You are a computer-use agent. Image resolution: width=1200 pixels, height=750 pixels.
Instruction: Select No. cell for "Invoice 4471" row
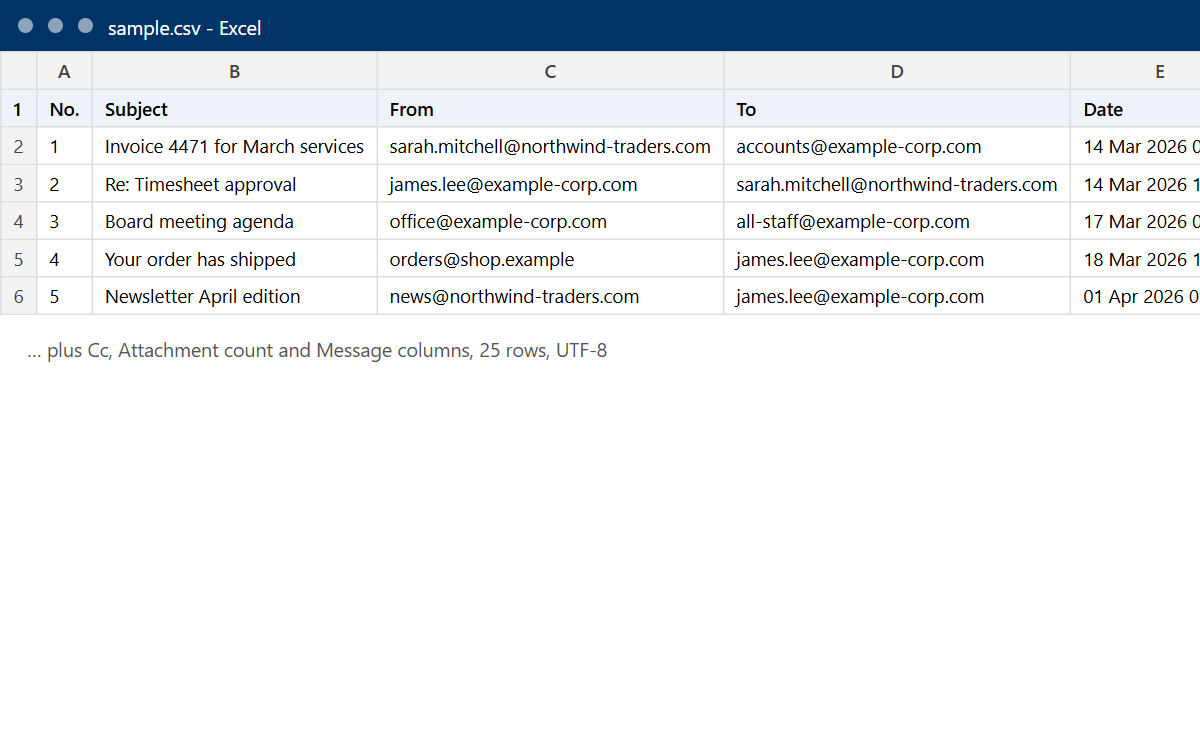pyautogui.click(x=65, y=146)
